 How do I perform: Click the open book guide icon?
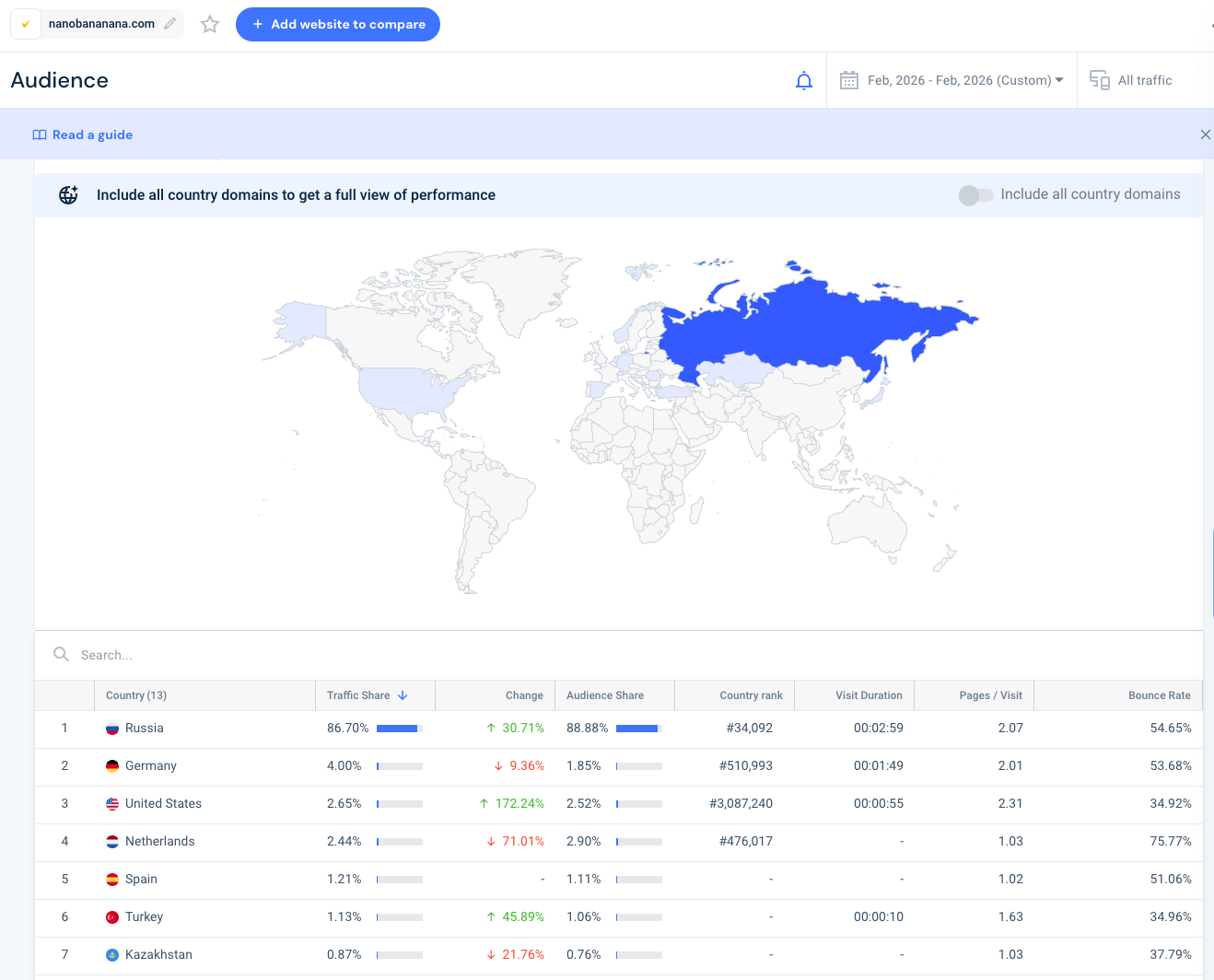pos(40,135)
